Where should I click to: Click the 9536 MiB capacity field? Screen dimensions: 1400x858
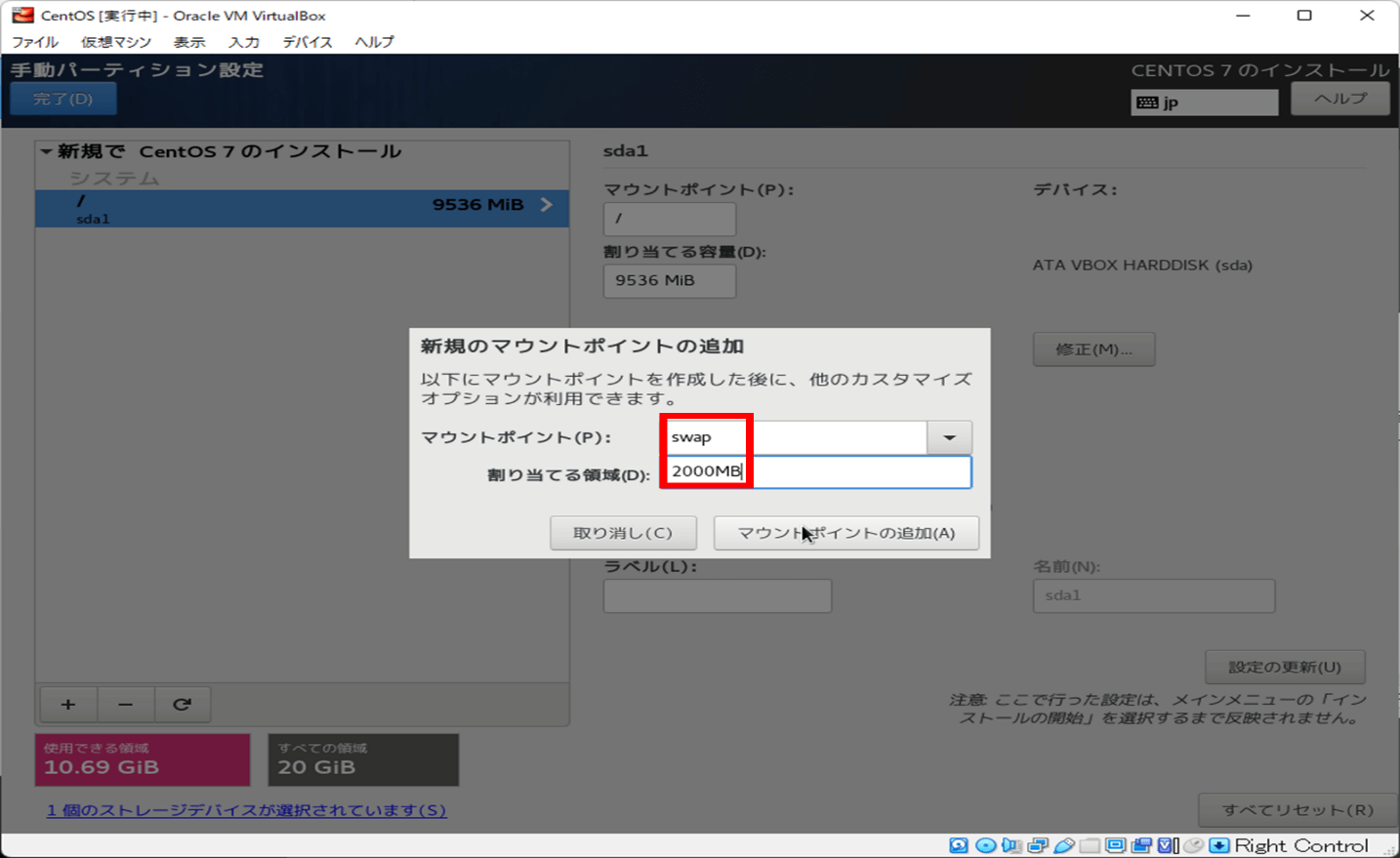(670, 280)
